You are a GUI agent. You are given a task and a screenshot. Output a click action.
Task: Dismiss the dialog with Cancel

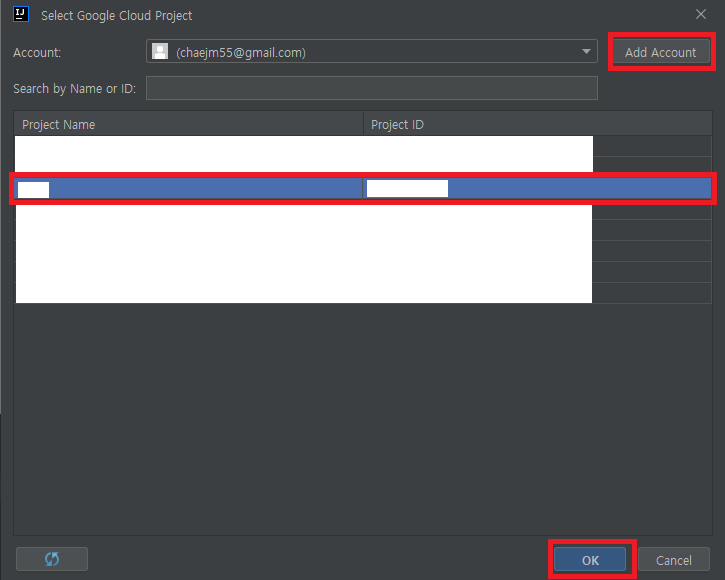click(x=674, y=560)
